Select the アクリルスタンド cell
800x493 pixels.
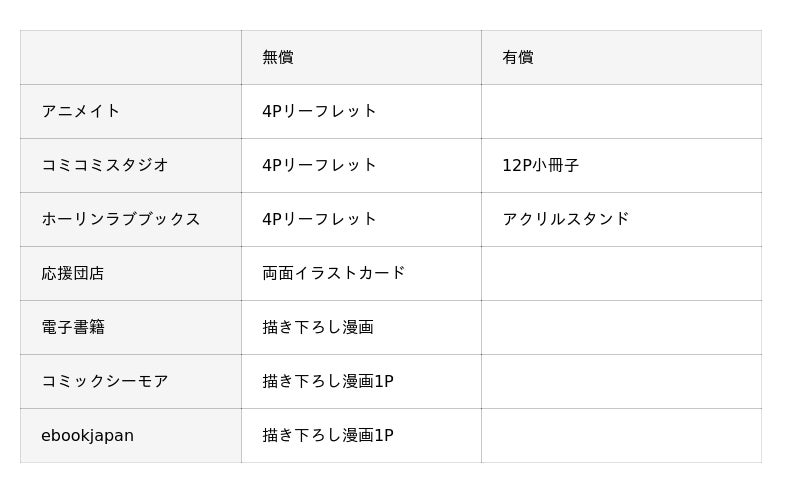click(566, 219)
